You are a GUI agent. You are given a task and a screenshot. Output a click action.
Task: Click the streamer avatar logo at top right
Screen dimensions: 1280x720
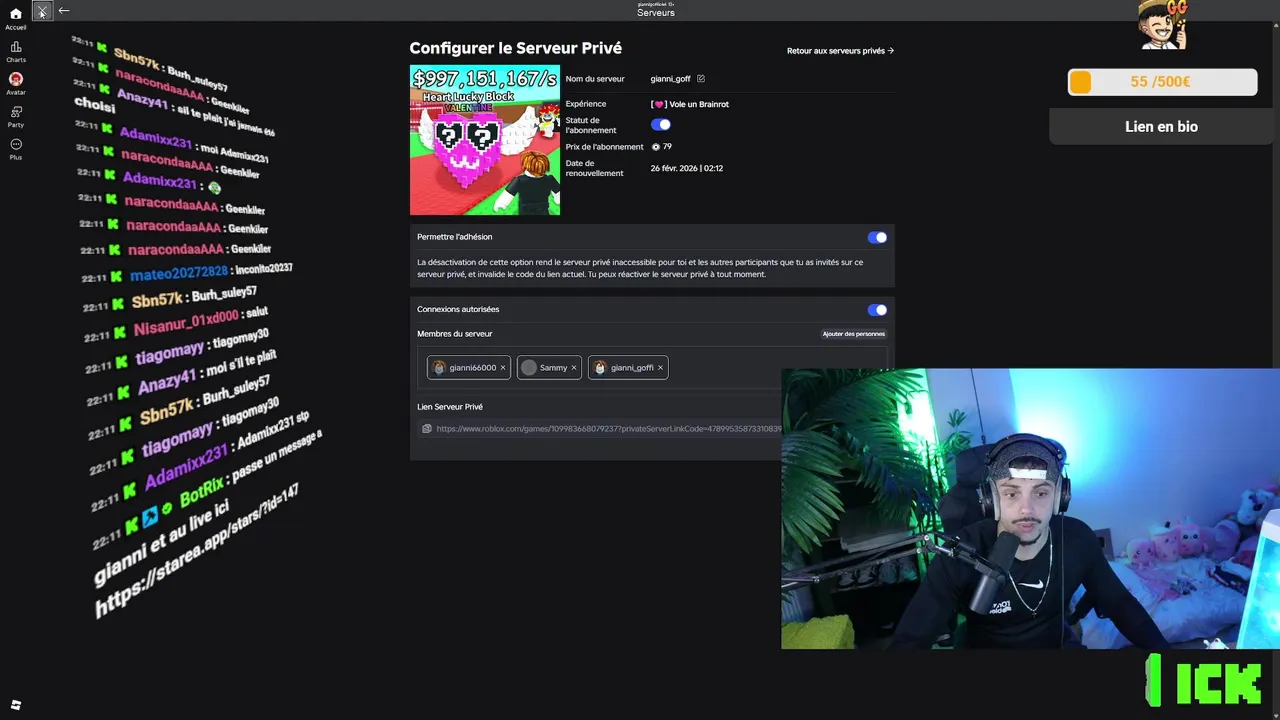pos(1163,25)
